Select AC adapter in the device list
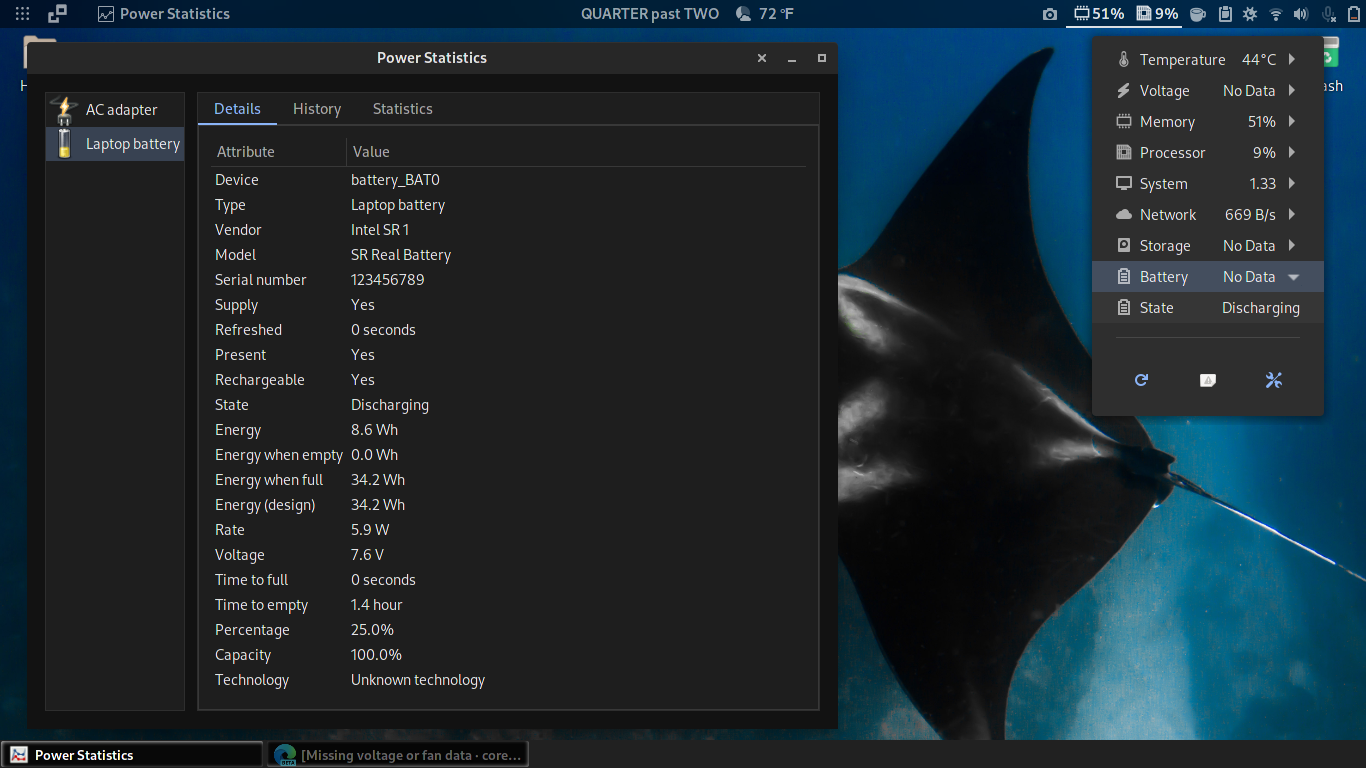The height and width of the screenshot is (768, 1366). click(115, 110)
